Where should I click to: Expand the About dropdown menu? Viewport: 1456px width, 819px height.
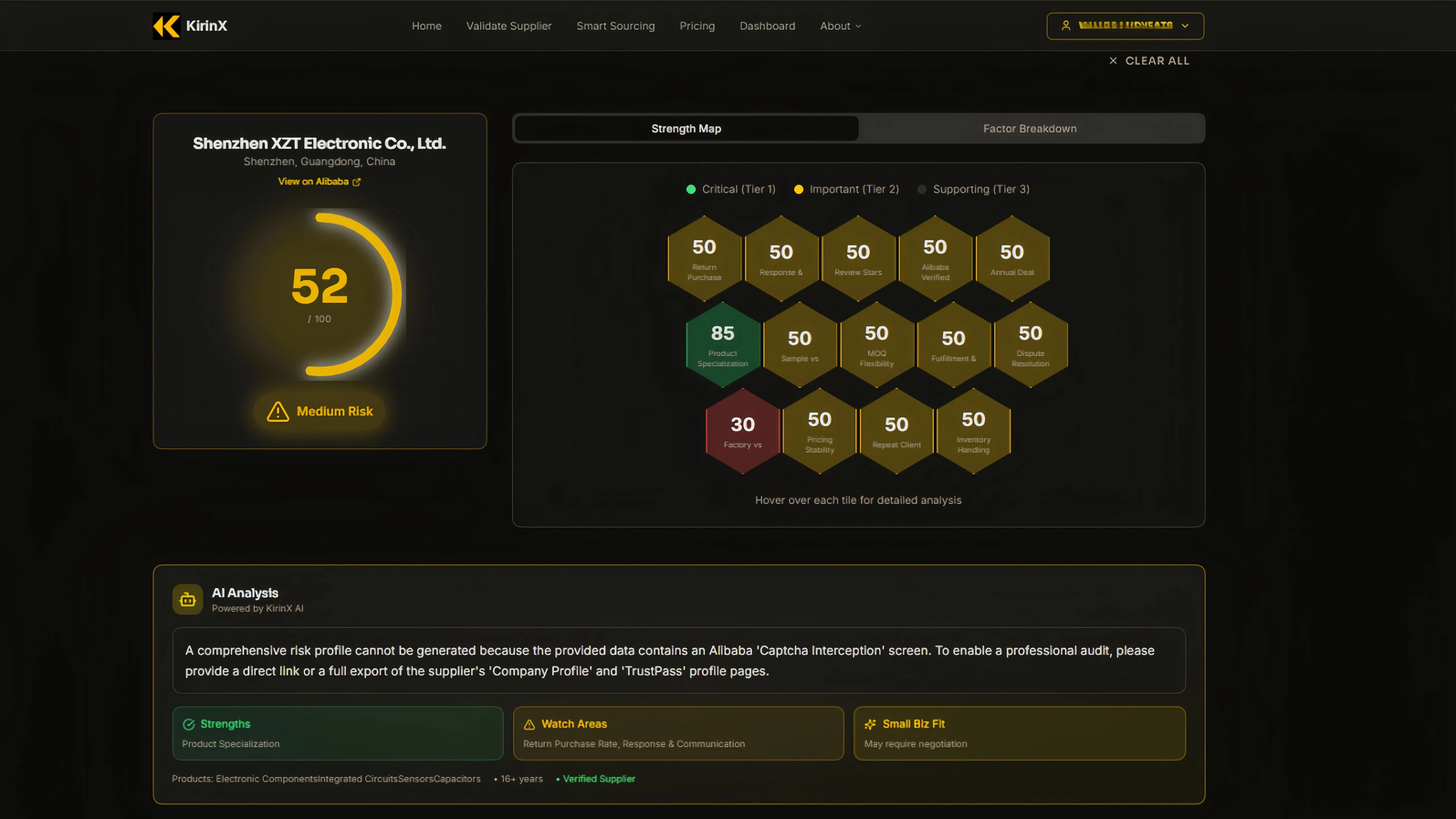click(841, 26)
